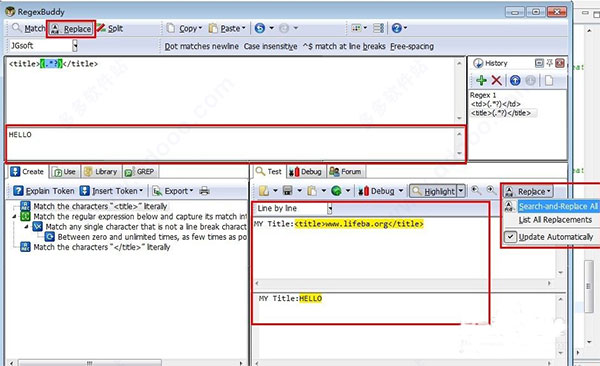The image size is (600, 366).
Task: Open the Line by line combo box
Action: click(x=294, y=208)
